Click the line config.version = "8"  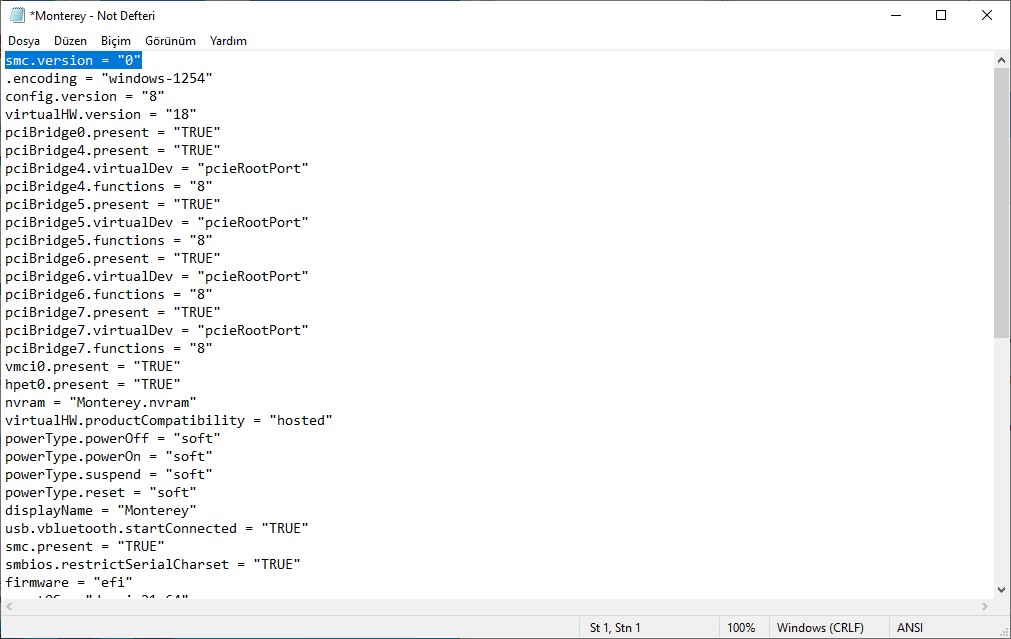point(84,97)
